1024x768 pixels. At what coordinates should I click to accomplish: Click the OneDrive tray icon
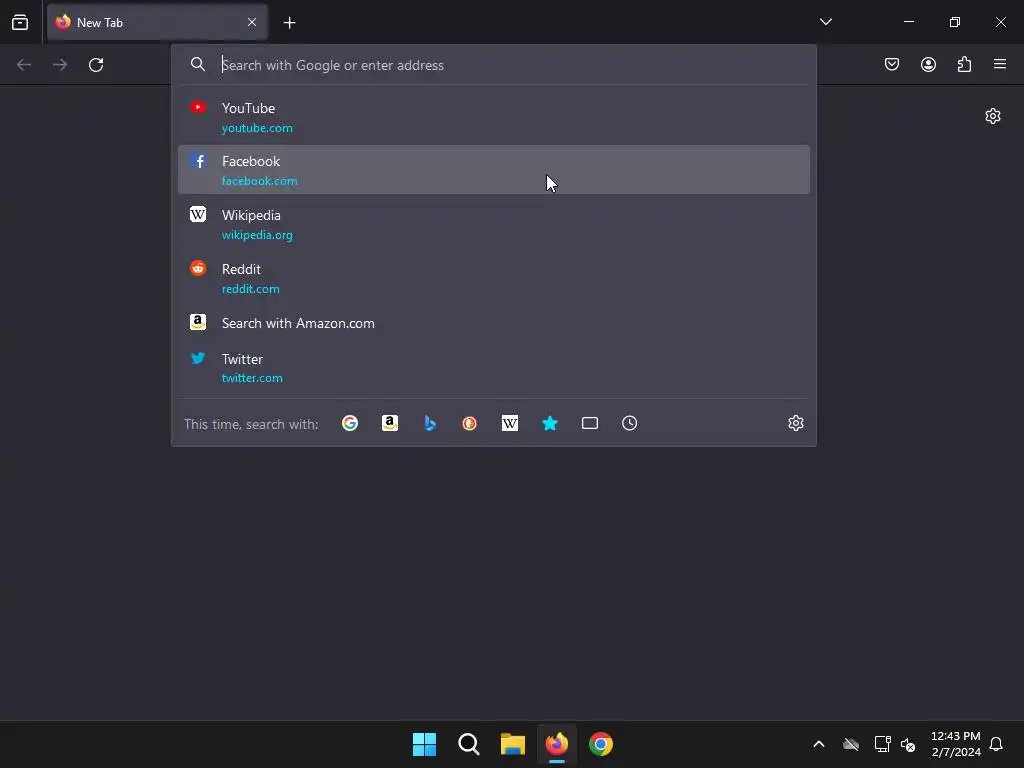tap(851, 744)
